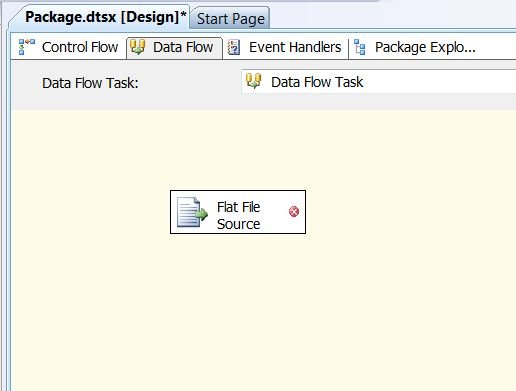Click the Data Flow Task text in combo box
The image size is (516, 391).
click(x=317, y=82)
